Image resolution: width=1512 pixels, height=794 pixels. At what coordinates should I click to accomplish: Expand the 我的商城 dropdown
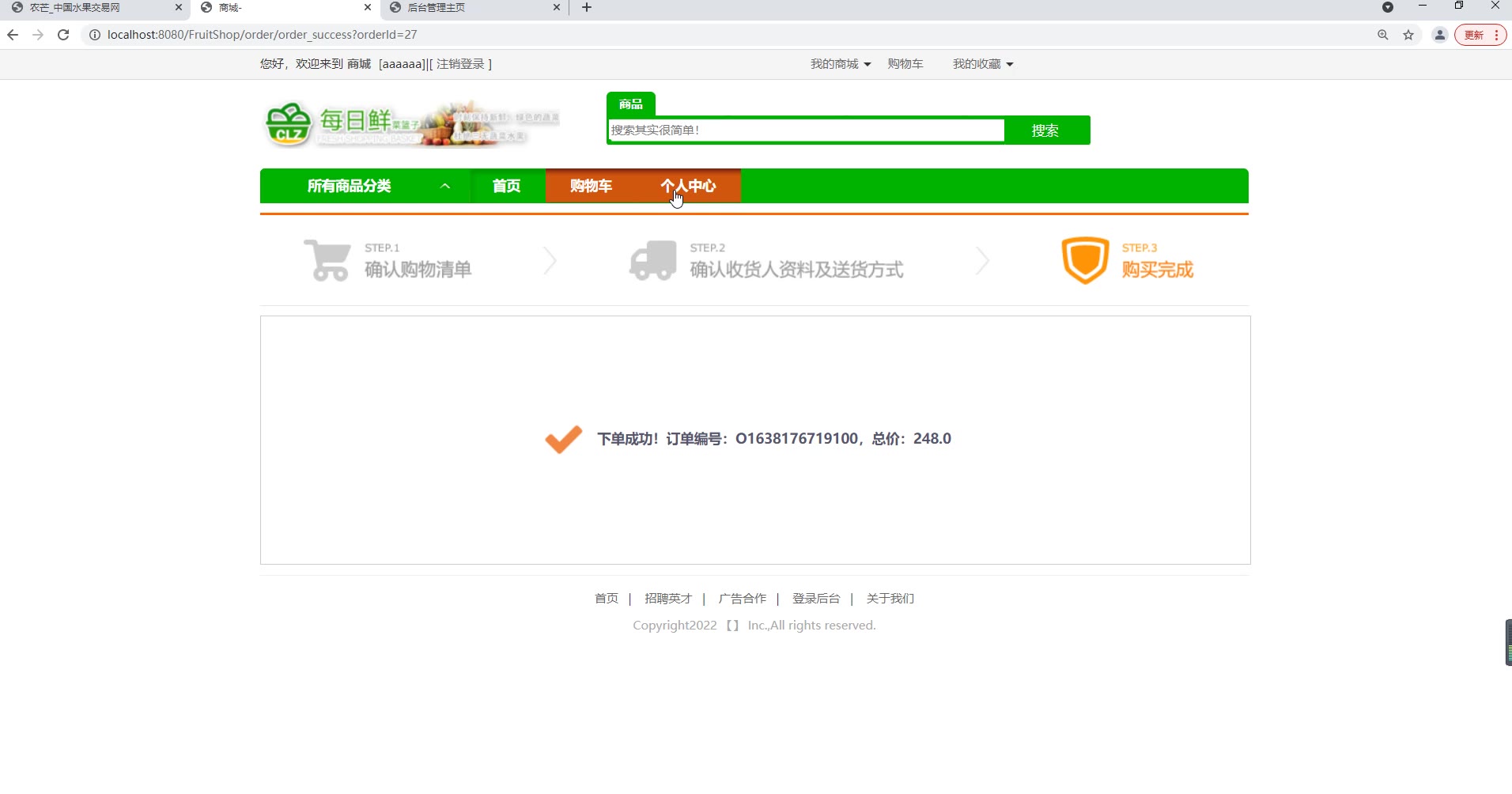click(841, 64)
